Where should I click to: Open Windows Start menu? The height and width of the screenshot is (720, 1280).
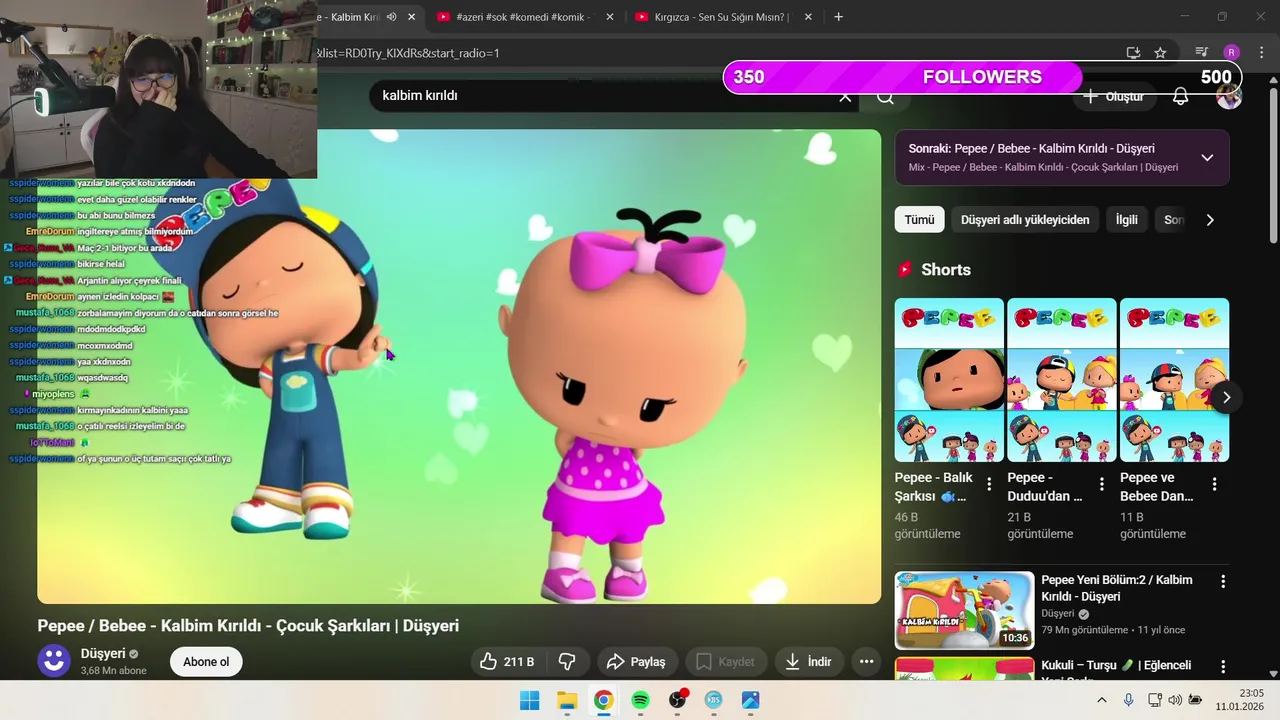529,700
